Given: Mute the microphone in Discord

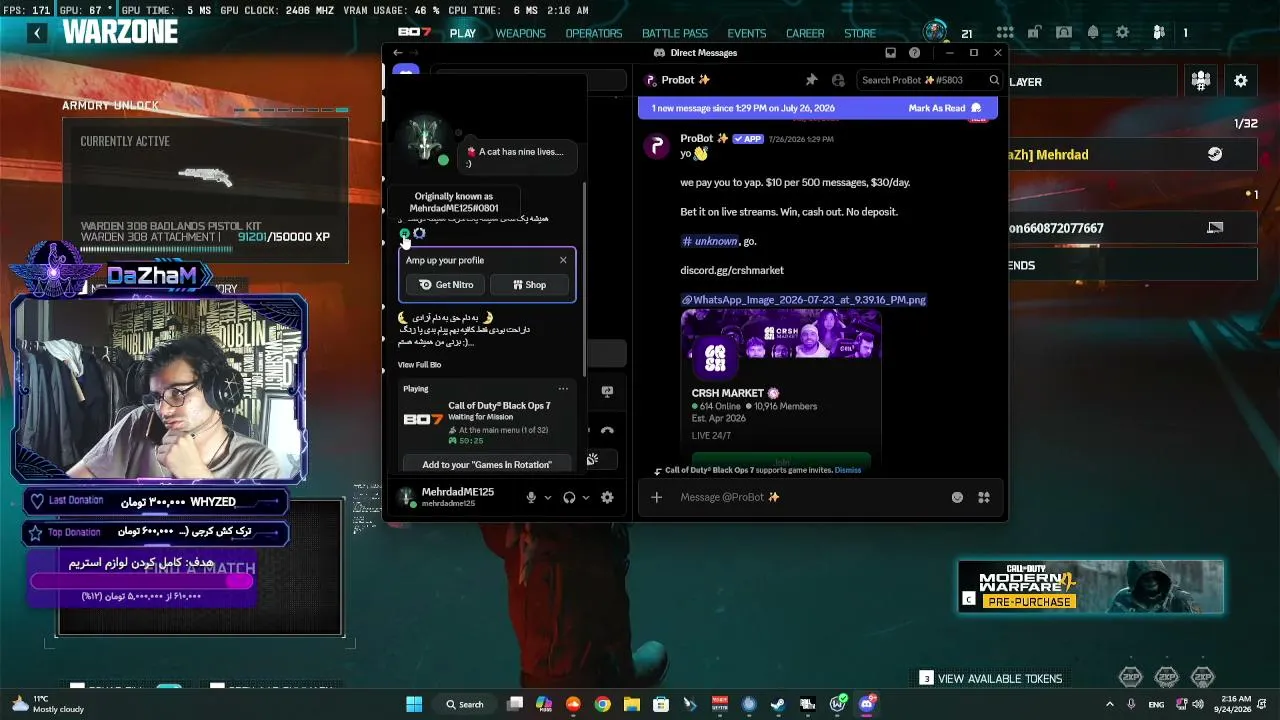Looking at the screenshot, I should point(531,497).
